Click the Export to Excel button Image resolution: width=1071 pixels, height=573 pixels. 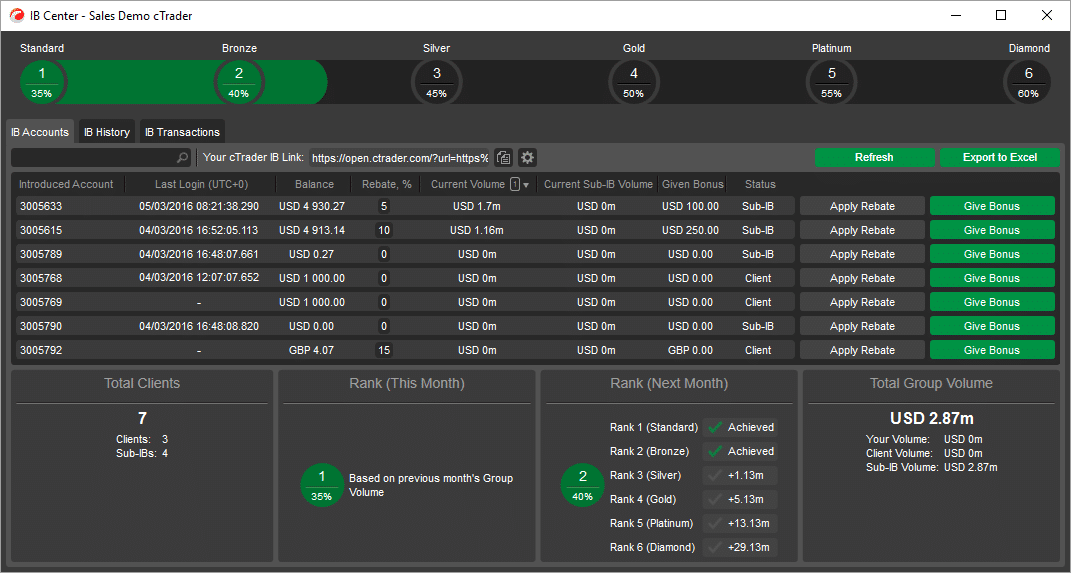(999, 158)
